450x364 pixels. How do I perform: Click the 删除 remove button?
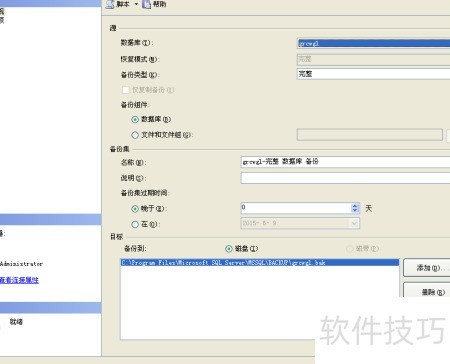click(428, 291)
